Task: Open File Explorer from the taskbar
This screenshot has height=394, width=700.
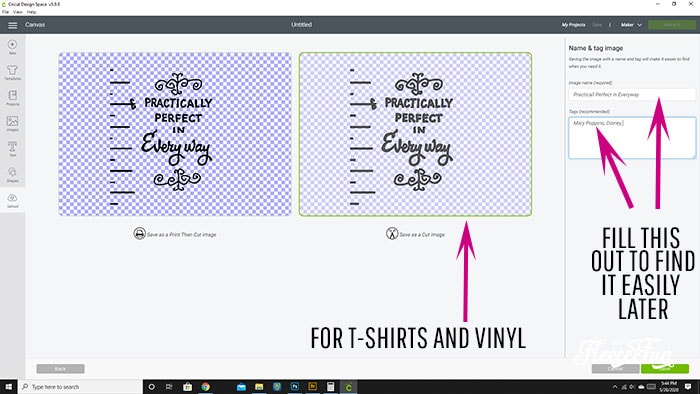Action: 259,387
